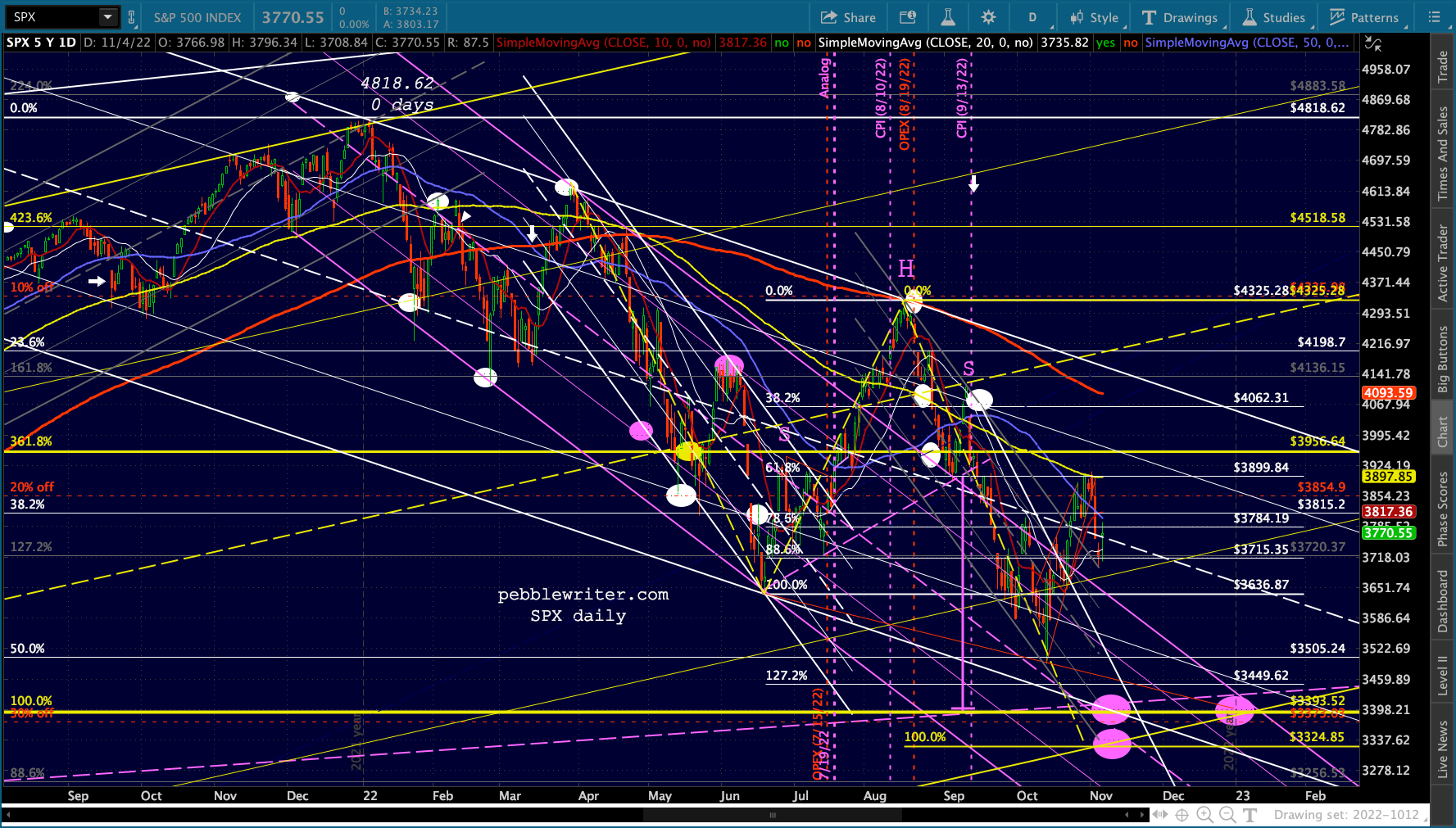The image size is (1456, 828).
Task: Click the horizontal chart scrollbar thumb
Action: click(772, 815)
